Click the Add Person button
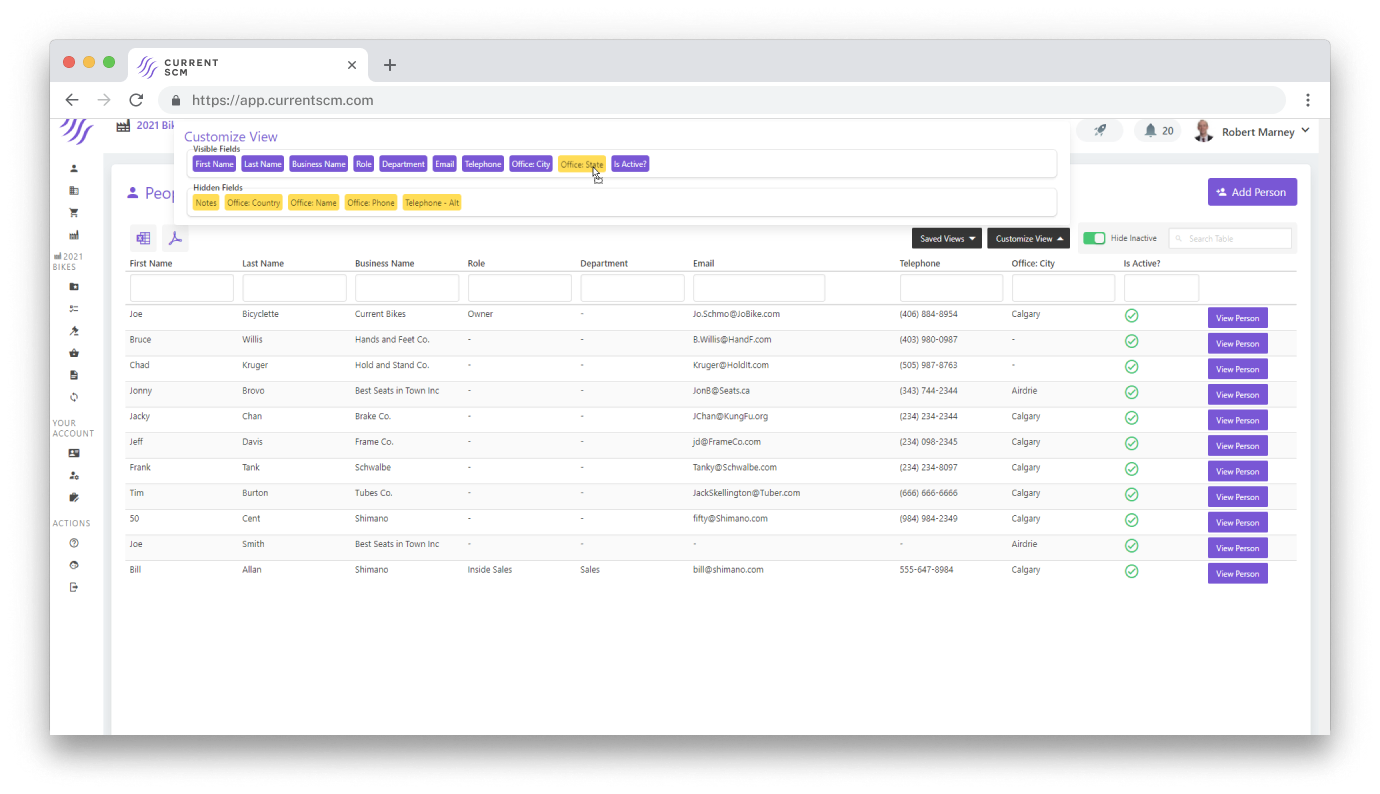The height and width of the screenshot is (794, 1380). pyautogui.click(x=1252, y=192)
